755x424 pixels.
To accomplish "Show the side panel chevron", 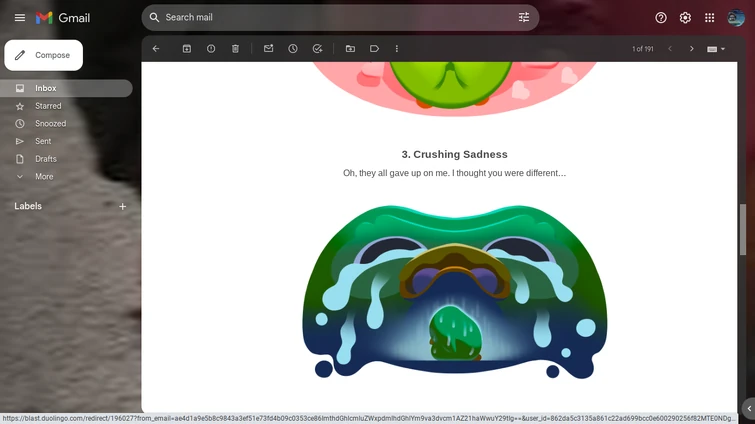I will click(749, 409).
